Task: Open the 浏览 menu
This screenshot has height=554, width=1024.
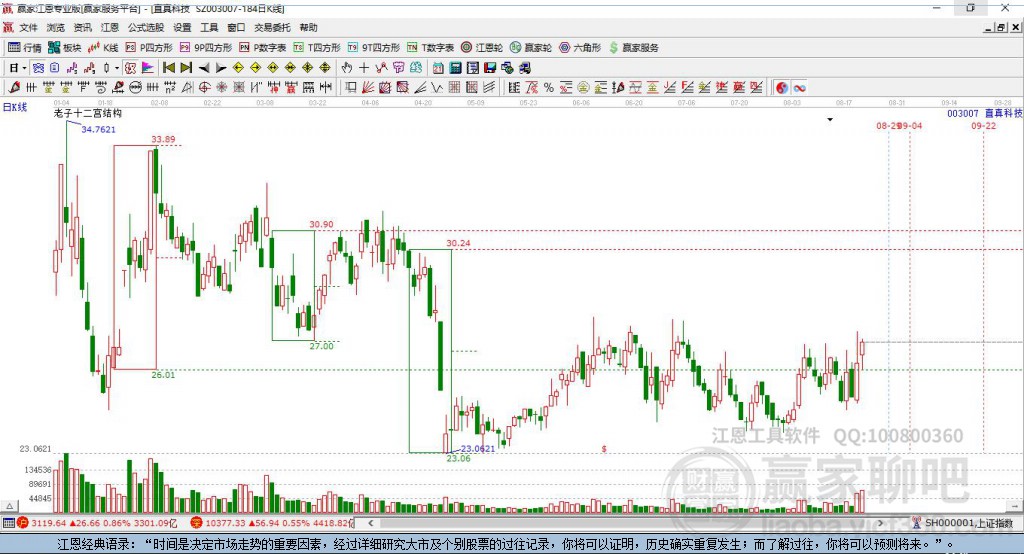Action: click(x=56, y=27)
